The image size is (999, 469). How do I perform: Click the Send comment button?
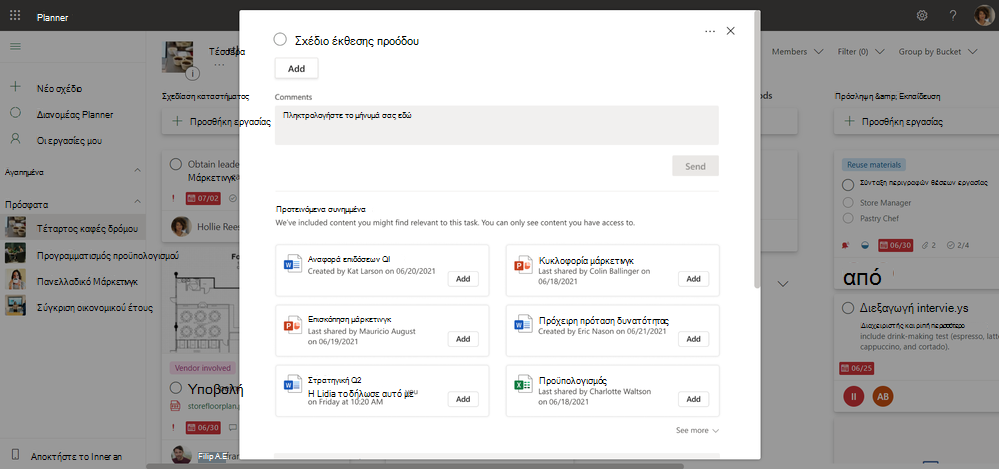(x=695, y=166)
